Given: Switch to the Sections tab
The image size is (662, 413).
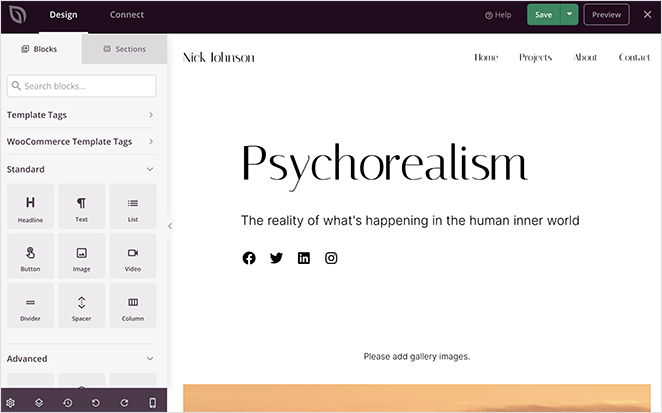Looking at the screenshot, I should pyautogui.click(x=124, y=49).
